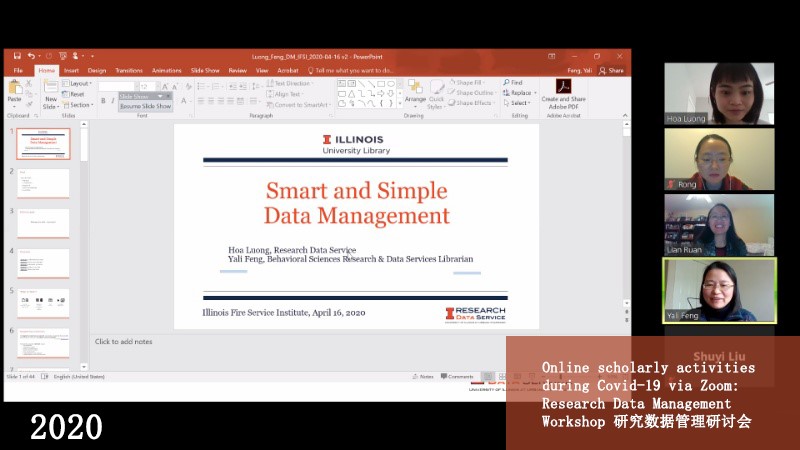Pick the text box shape in gallery
This screenshot has height=450, width=800.
[x=342, y=84]
